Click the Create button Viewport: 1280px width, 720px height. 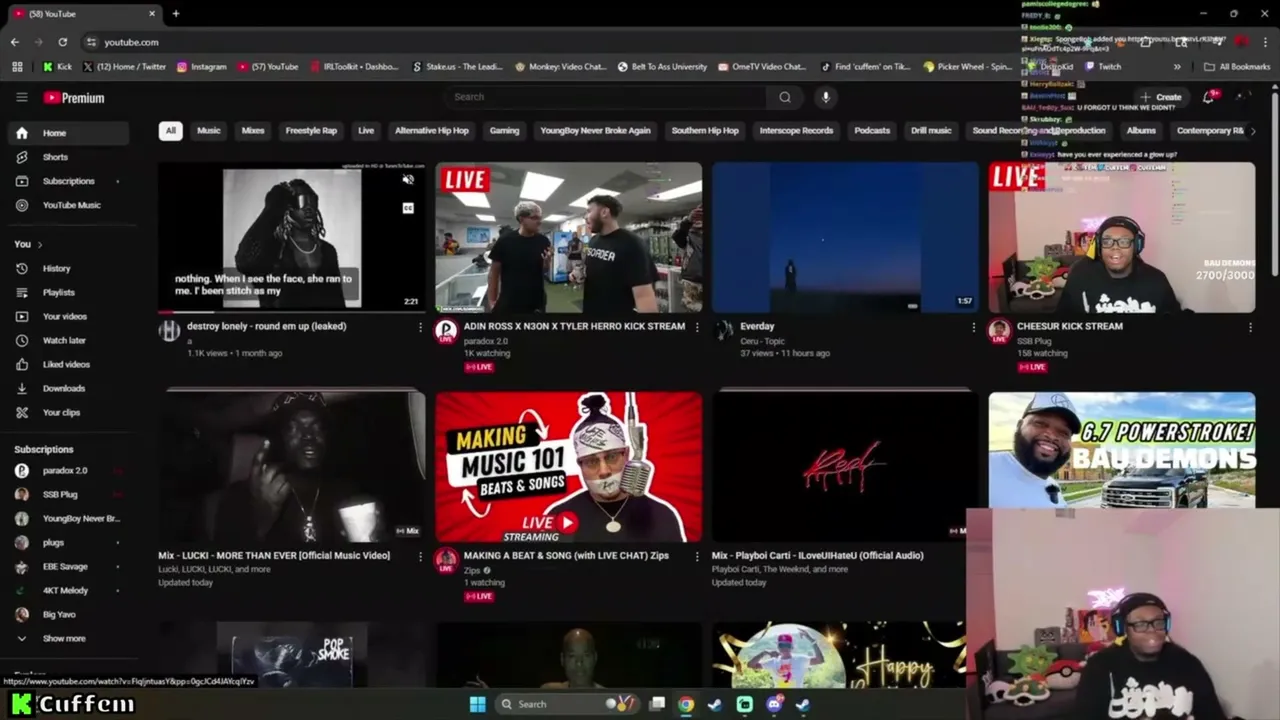tap(1161, 98)
